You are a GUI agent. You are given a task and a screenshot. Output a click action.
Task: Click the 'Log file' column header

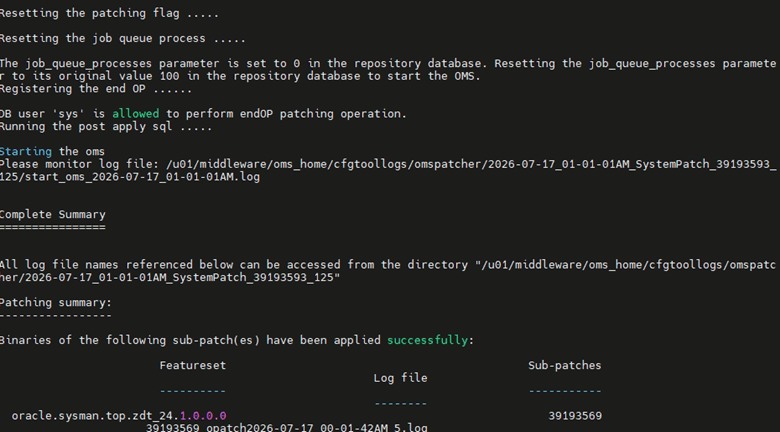(x=400, y=378)
